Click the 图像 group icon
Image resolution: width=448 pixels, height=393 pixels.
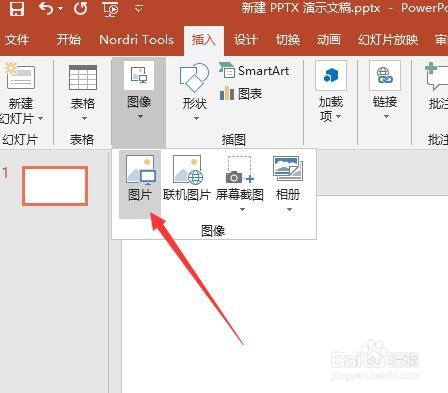139,75
